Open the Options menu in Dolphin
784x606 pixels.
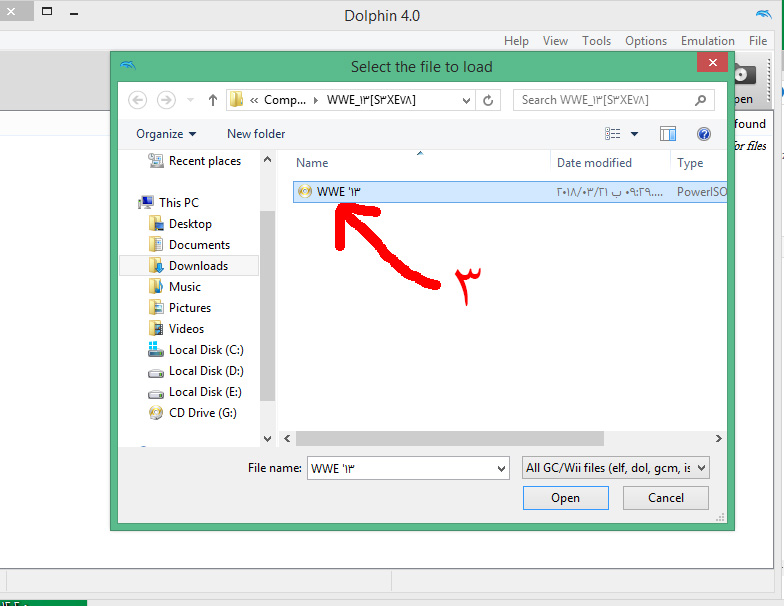(x=646, y=41)
